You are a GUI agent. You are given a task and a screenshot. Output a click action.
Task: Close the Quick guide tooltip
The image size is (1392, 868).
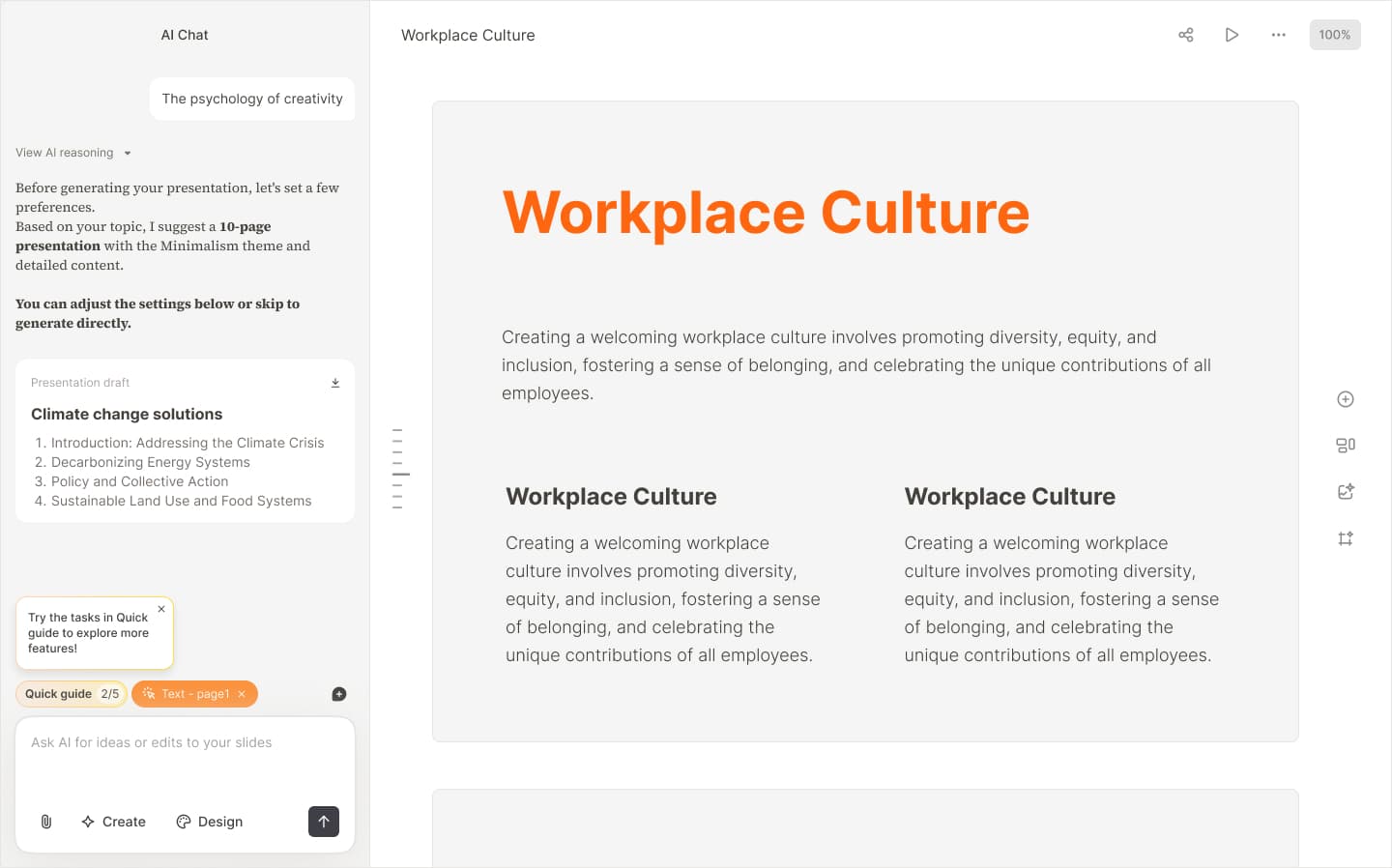[161, 609]
